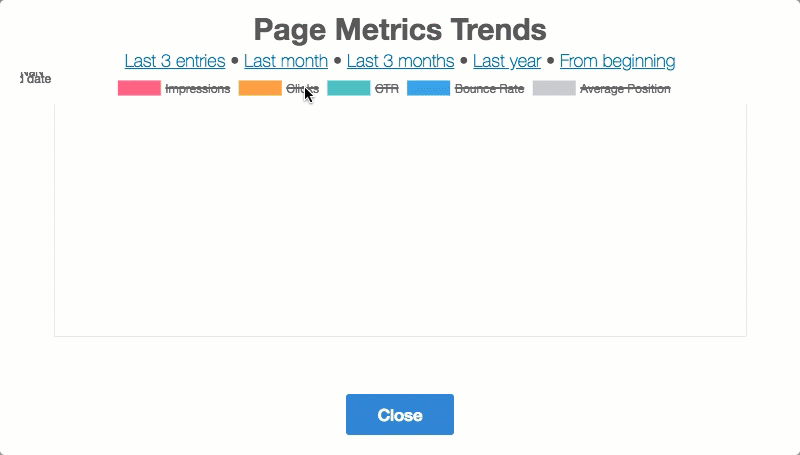Image resolution: width=800 pixels, height=455 pixels.
Task: Show the Impressions series via its label
Action: [x=198, y=89]
